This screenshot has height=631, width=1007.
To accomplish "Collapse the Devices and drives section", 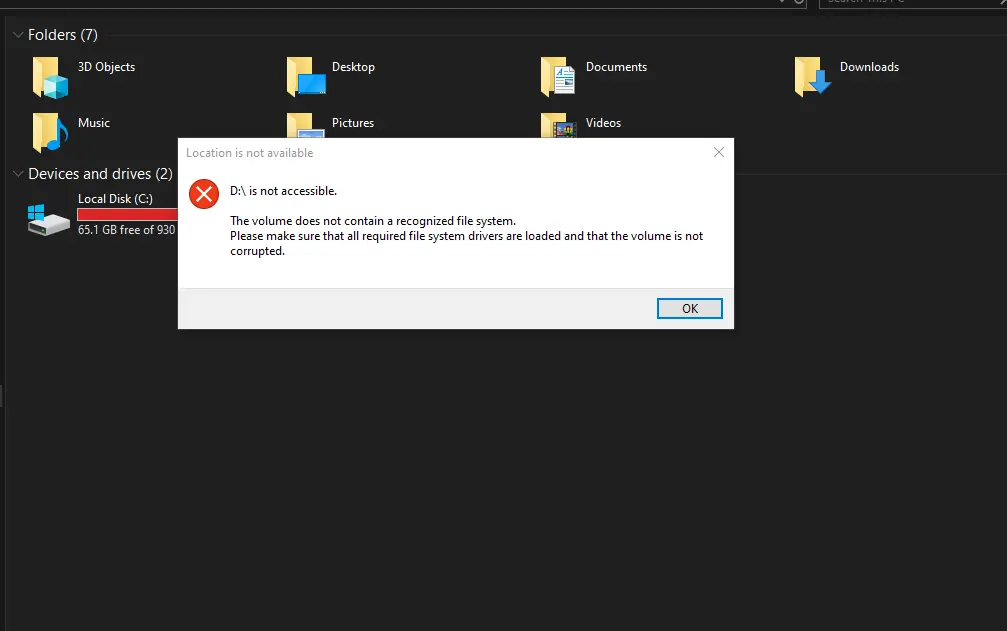I will click(18, 174).
